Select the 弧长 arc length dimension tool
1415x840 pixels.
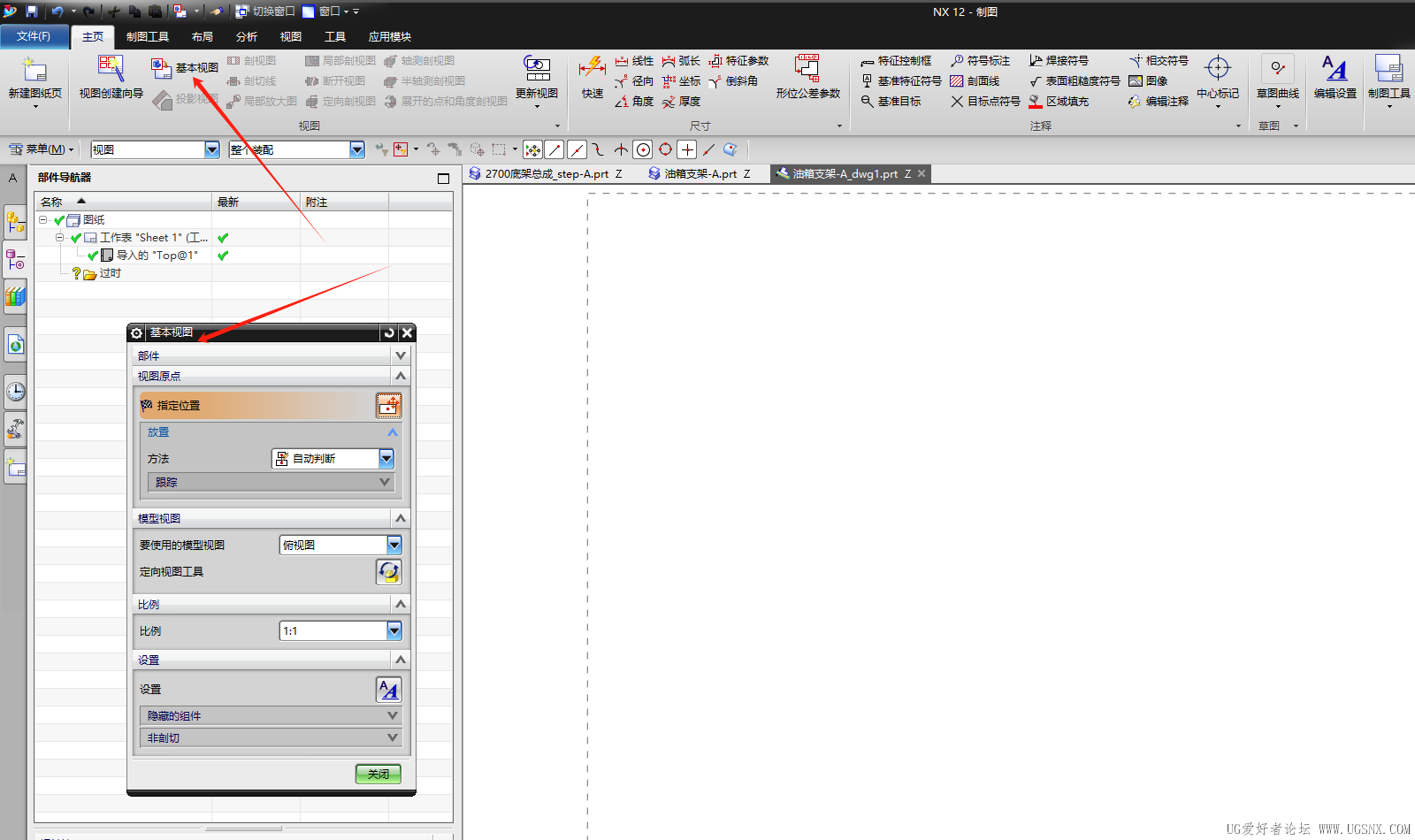[x=681, y=61]
